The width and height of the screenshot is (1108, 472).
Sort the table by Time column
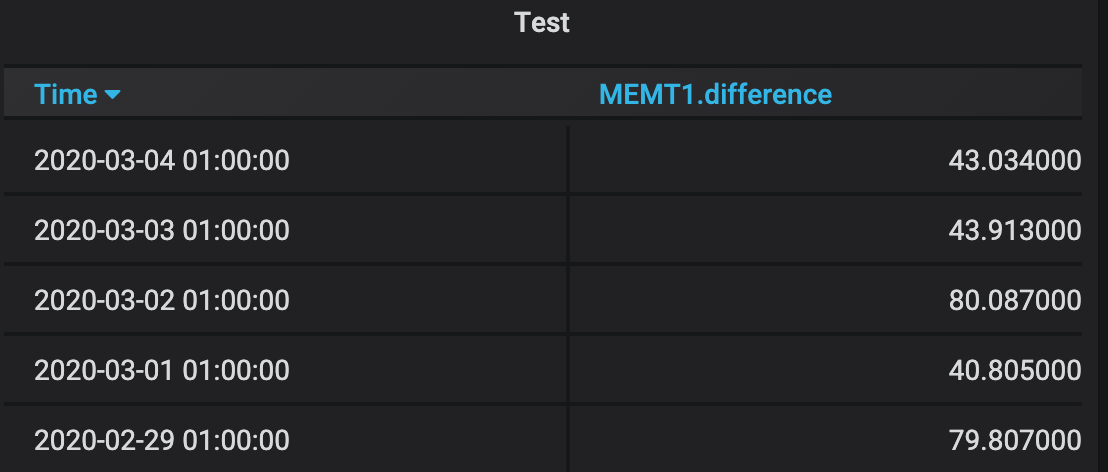[x=66, y=95]
